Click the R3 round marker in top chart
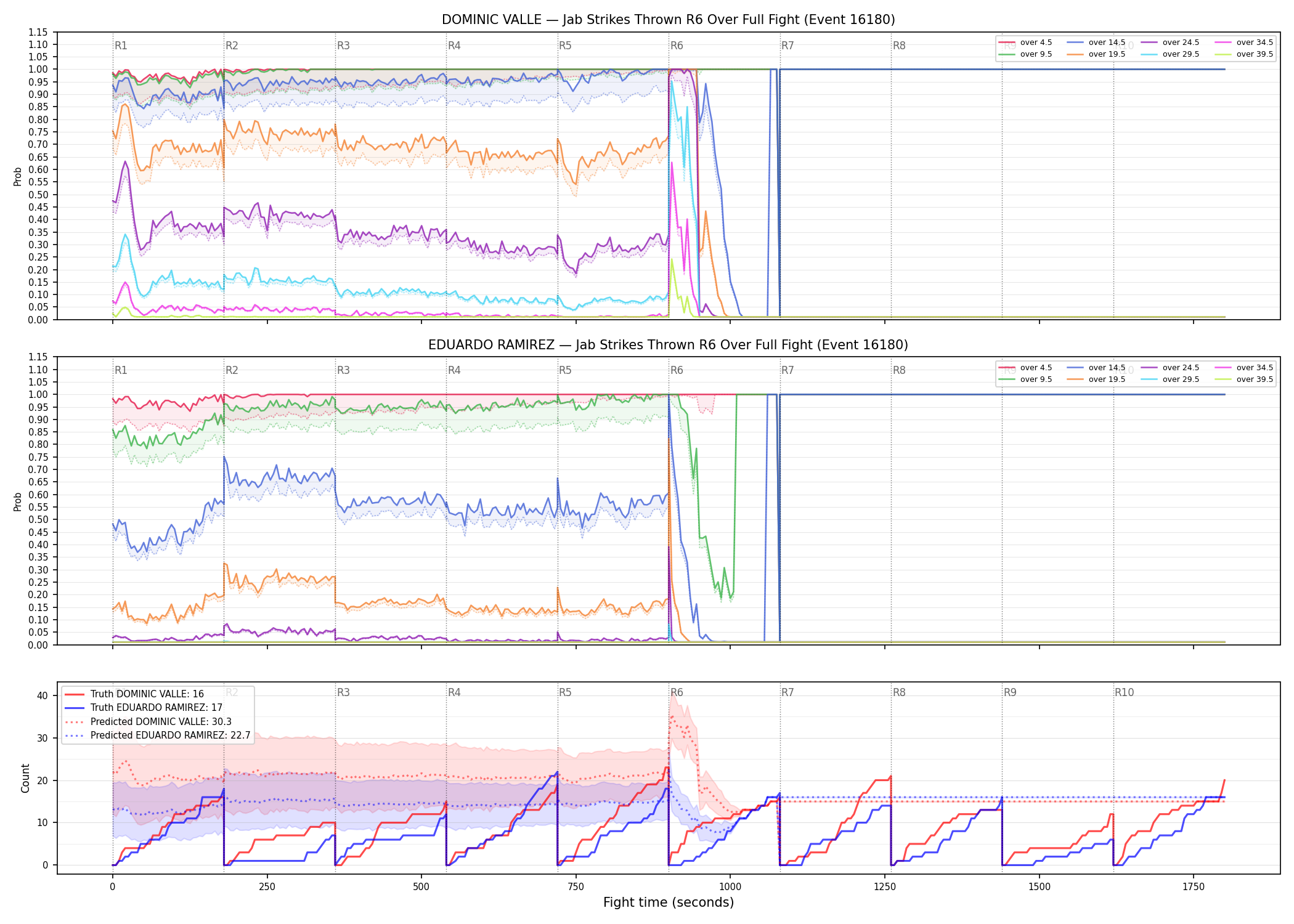Viewport: 1294px width, 924px height. pos(343,46)
